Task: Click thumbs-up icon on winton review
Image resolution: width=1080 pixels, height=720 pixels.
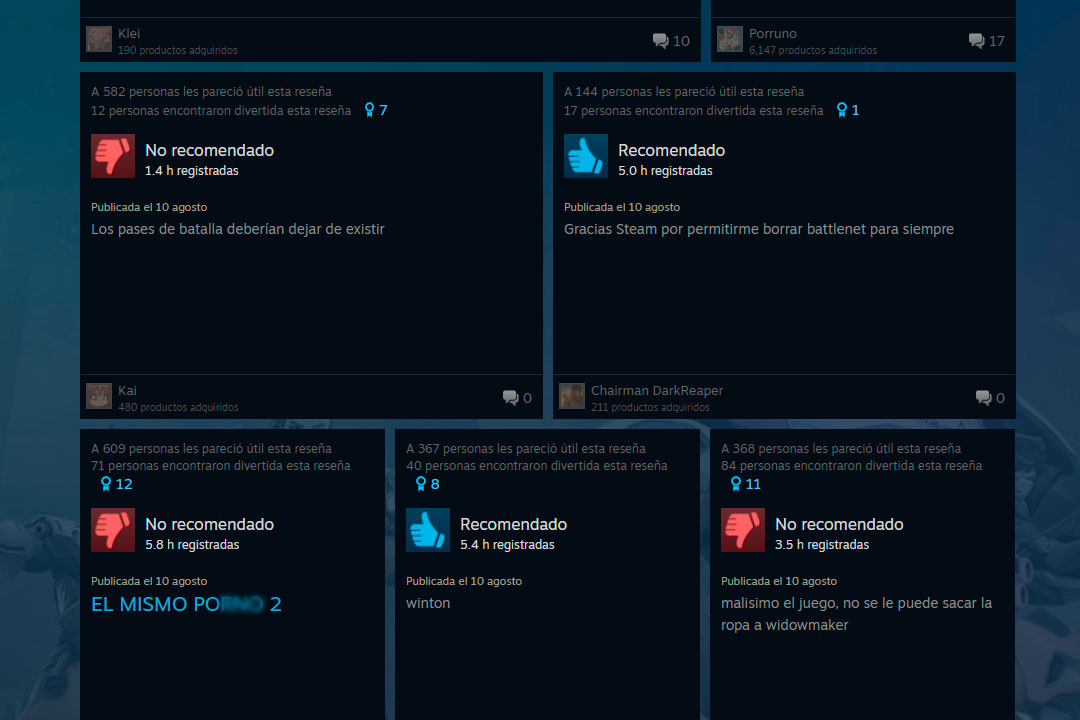Action: tap(428, 530)
